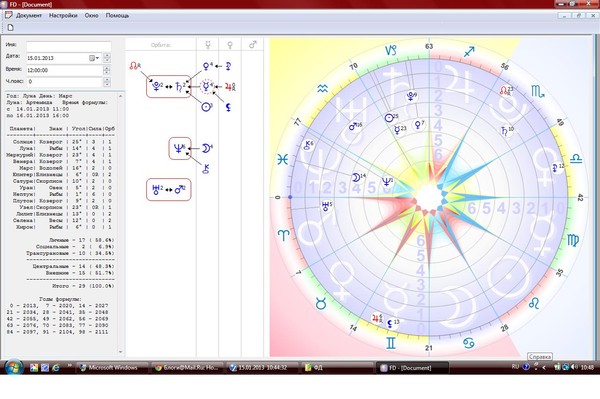Open the Помощь menu
The image size is (600, 399).
click(x=117, y=16)
